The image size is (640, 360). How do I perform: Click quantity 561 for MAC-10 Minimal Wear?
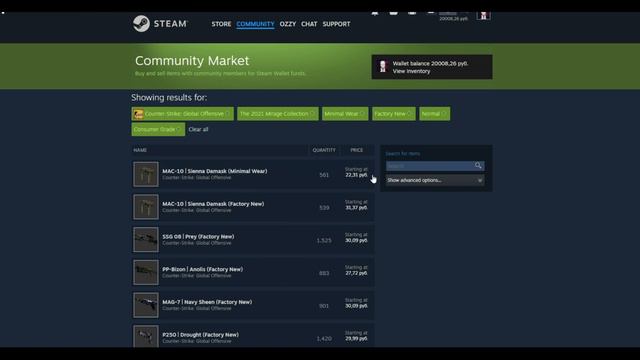point(324,175)
